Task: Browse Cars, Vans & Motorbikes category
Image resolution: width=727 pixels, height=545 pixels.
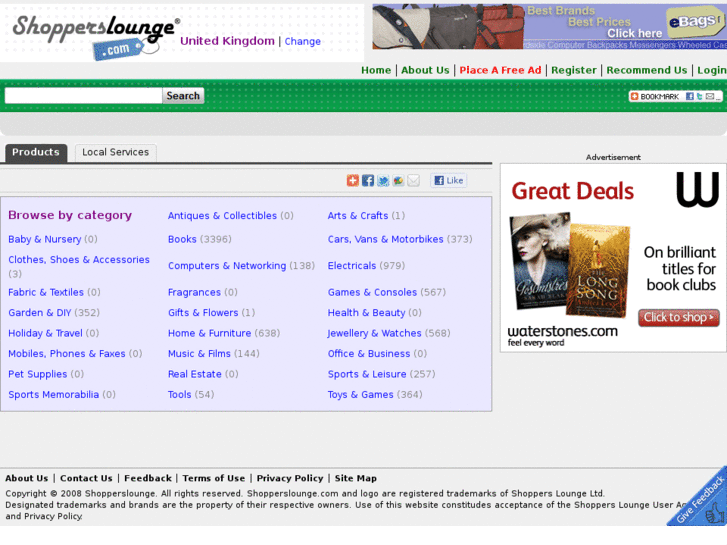Action: pos(385,239)
